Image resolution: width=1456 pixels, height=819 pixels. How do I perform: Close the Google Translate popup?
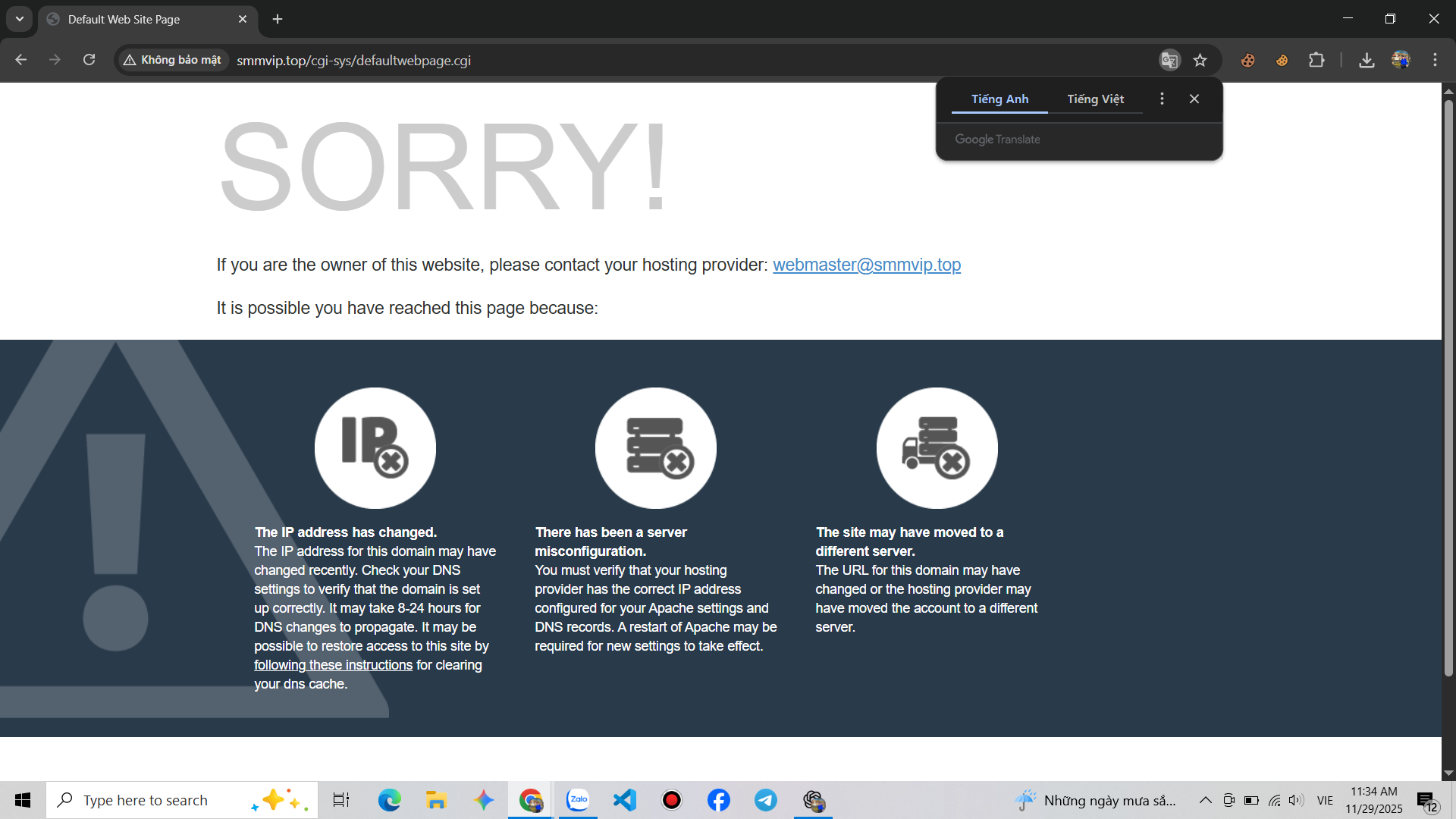1194,99
